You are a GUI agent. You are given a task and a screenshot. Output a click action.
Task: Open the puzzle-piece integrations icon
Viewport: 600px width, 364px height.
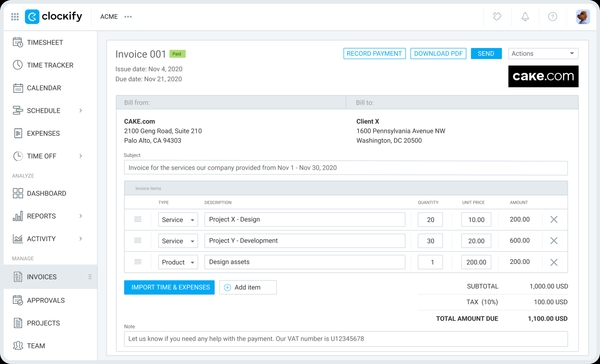pyautogui.click(x=497, y=16)
